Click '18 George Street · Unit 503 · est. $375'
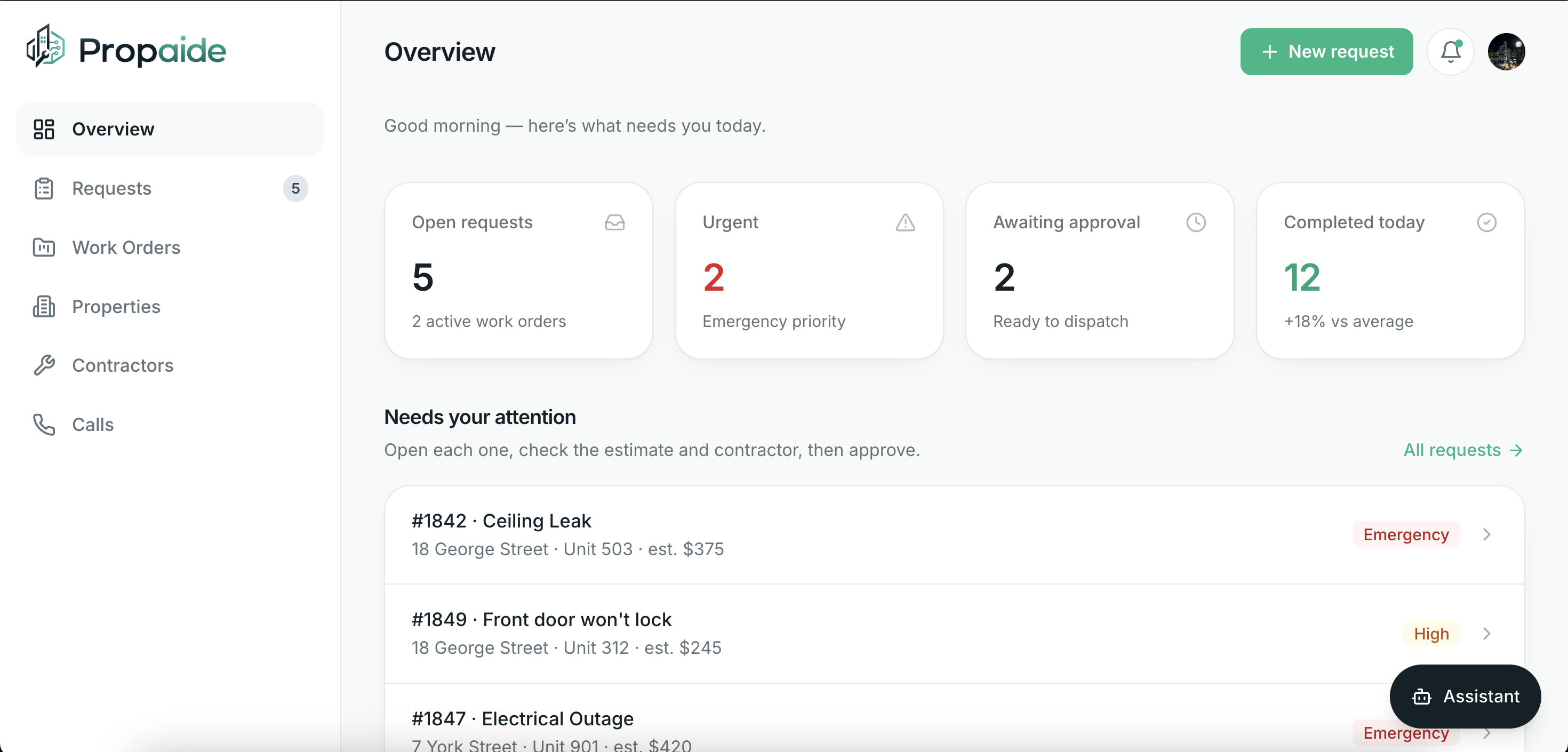Viewport: 1568px width, 752px height. (567, 549)
